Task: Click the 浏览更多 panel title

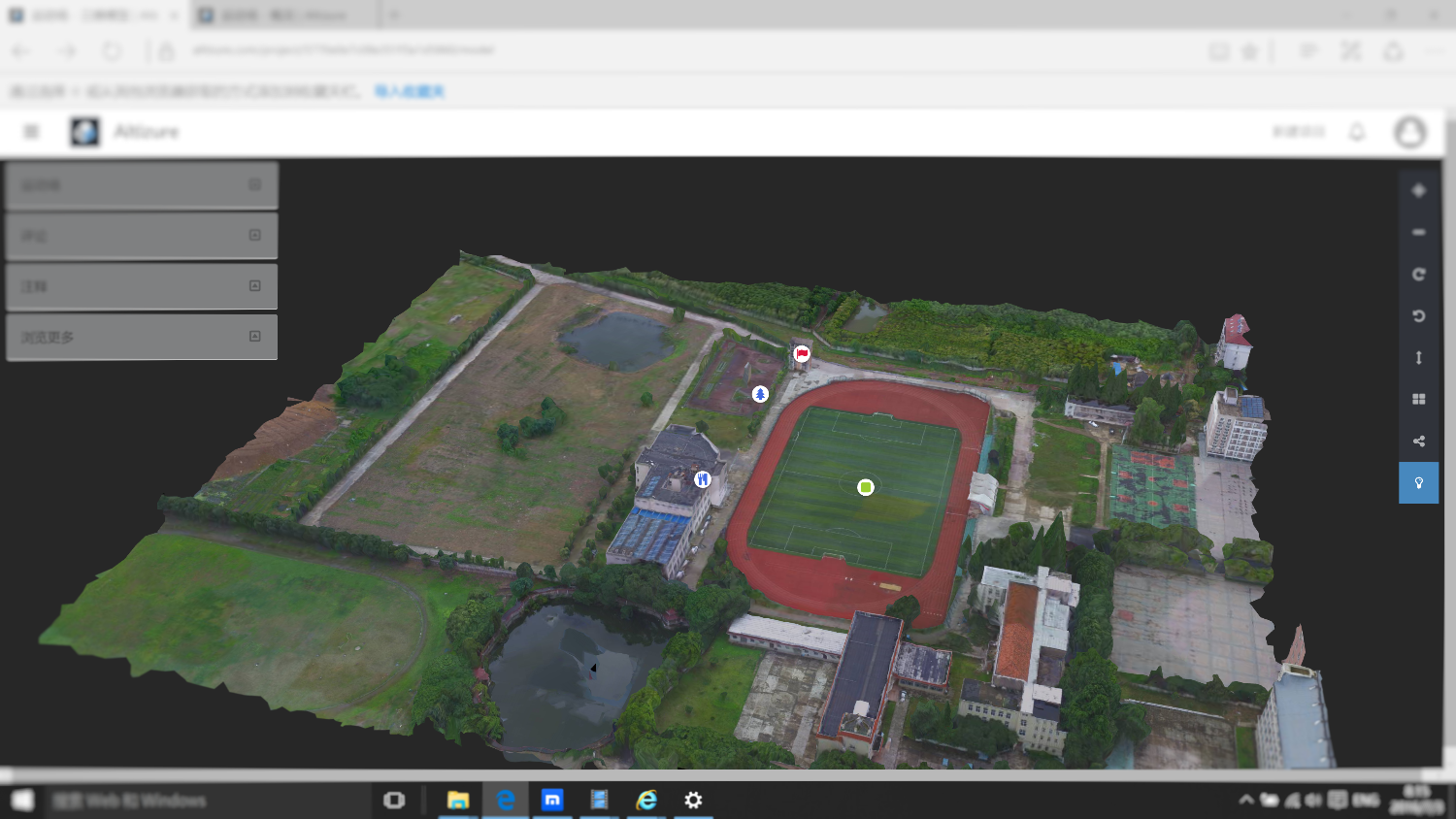Action: click(48, 337)
